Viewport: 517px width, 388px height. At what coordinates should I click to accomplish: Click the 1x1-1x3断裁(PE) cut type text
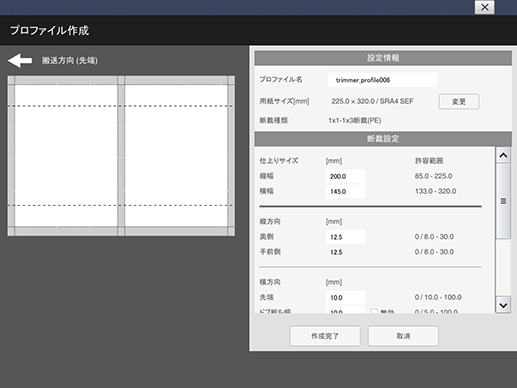[355, 120]
